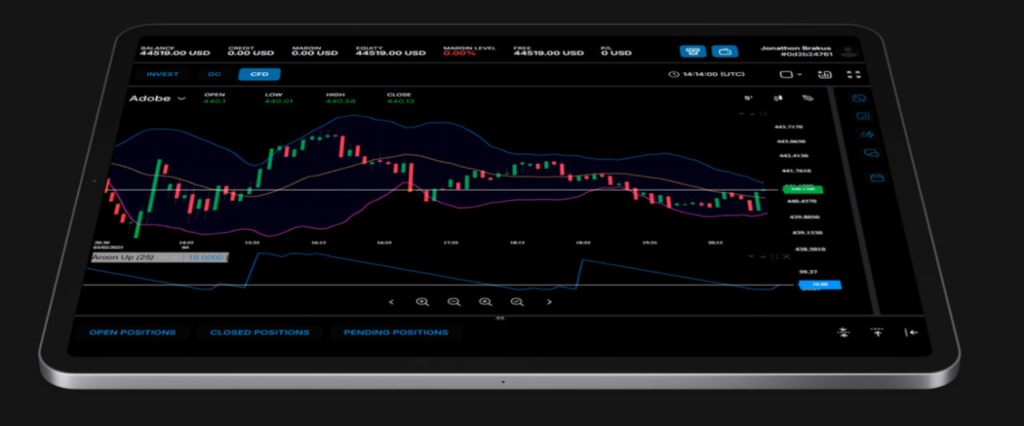Zoom in using the plus magnifier
This screenshot has width=1024, height=426.
(423, 302)
